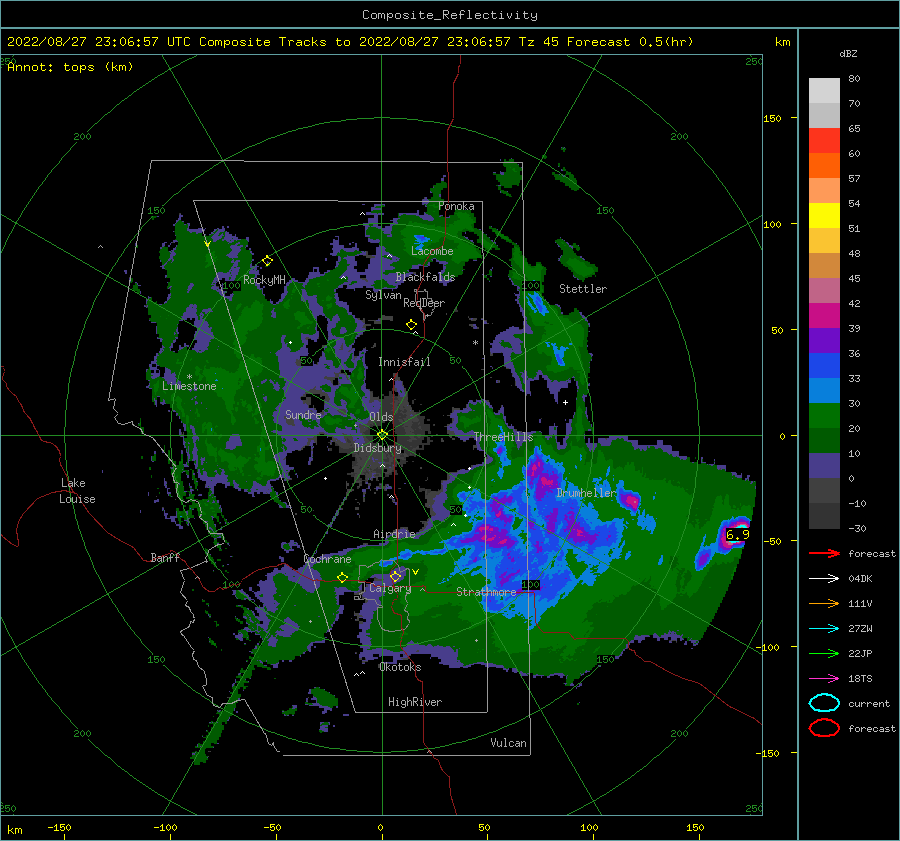
Task: Click the slate-purple swatch between 10 and 0
Action: pos(824,466)
